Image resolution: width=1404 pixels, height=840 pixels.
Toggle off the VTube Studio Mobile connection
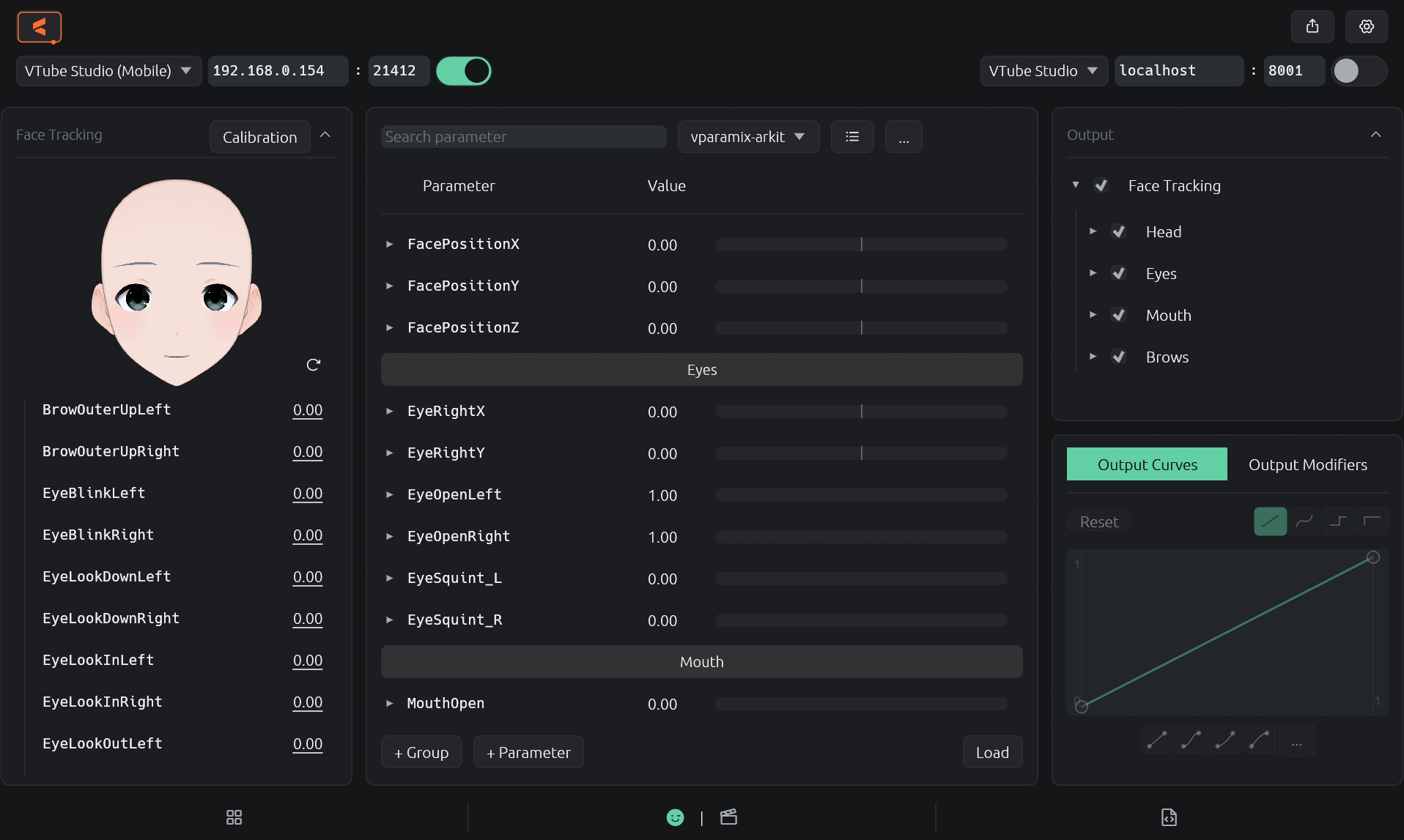[x=464, y=71]
